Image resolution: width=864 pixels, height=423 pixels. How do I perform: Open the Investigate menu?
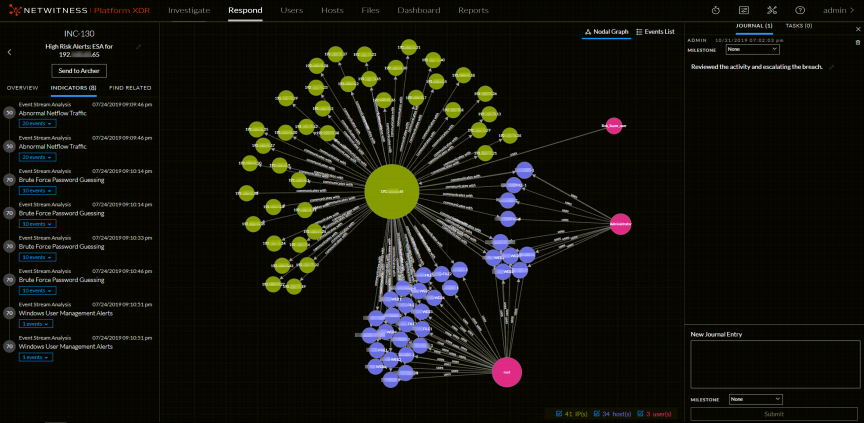pyautogui.click(x=189, y=10)
